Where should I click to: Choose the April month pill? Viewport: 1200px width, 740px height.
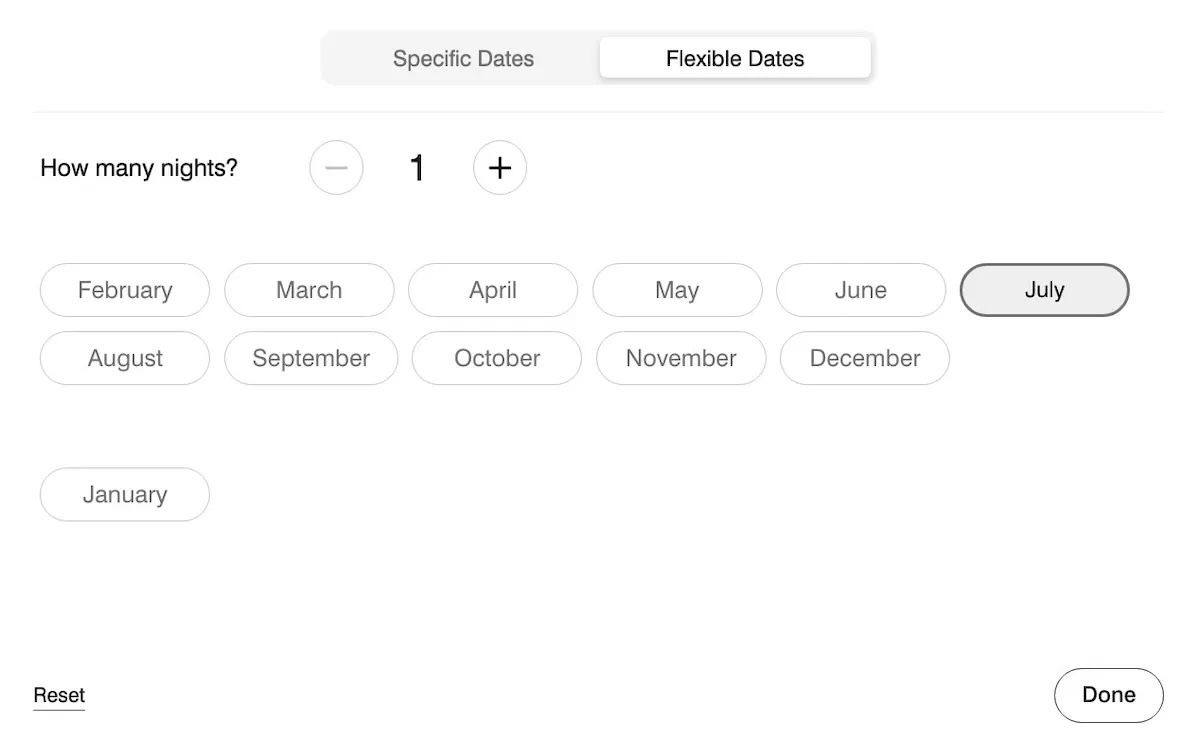click(493, 290)
